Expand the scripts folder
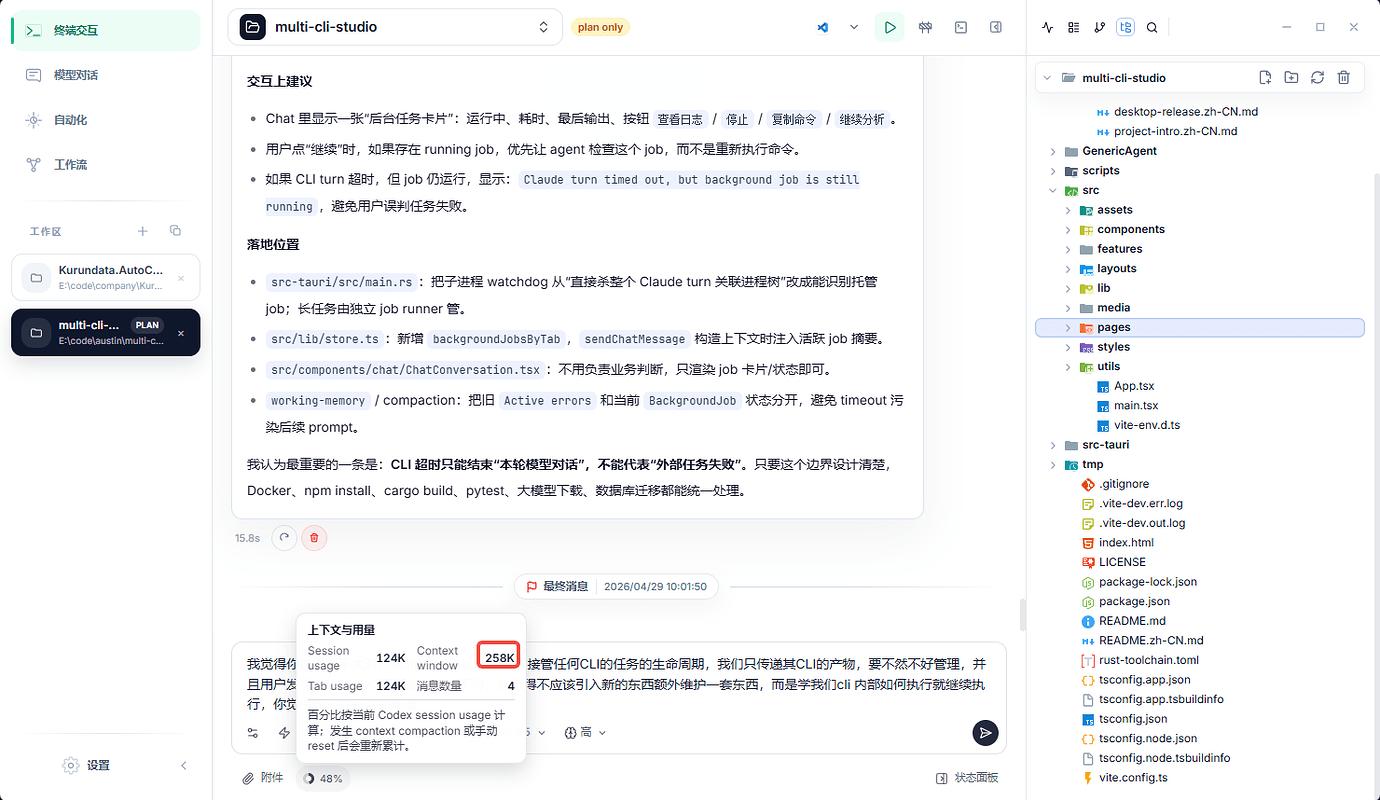 coord(1053,171)
